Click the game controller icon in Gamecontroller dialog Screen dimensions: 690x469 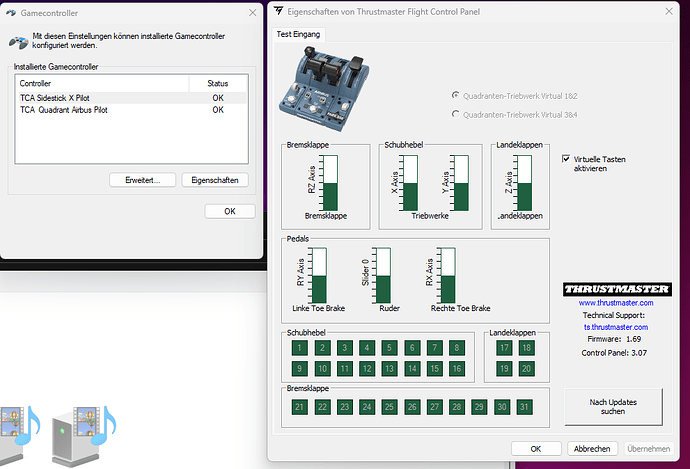click(x=19, y=43)
